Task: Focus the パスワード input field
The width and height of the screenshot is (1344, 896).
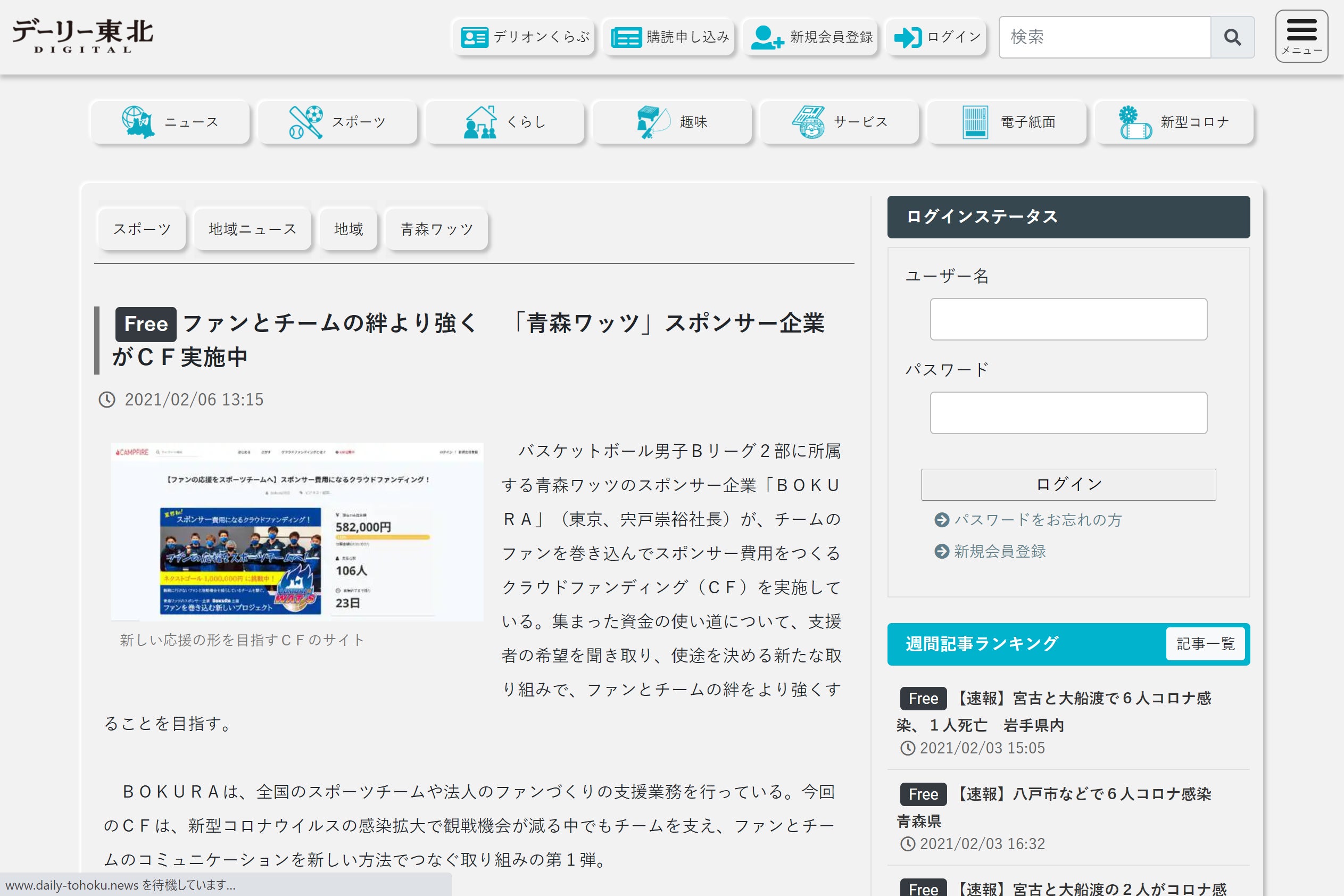Action: coord(1068,412)
